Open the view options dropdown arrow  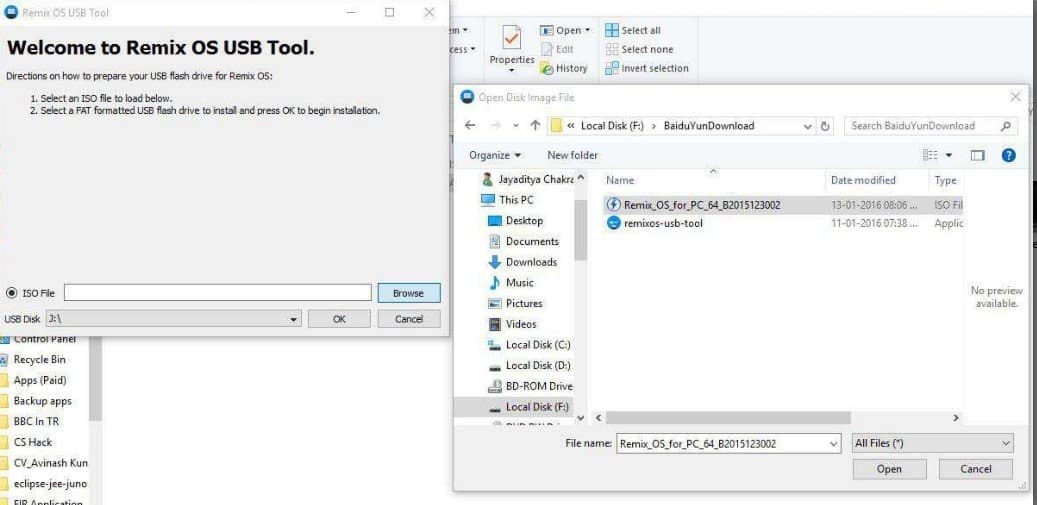click(x=949, y=155)
